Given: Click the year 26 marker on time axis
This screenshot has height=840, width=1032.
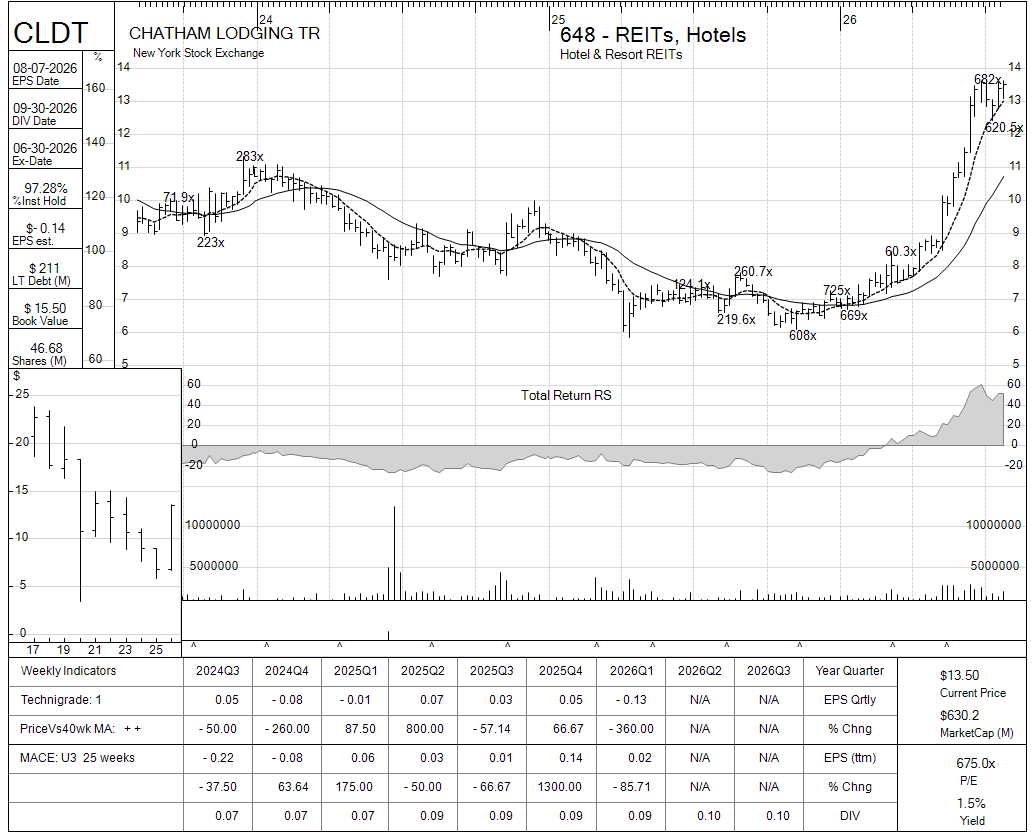Looking at the screenshot, I should click(850, 20).
